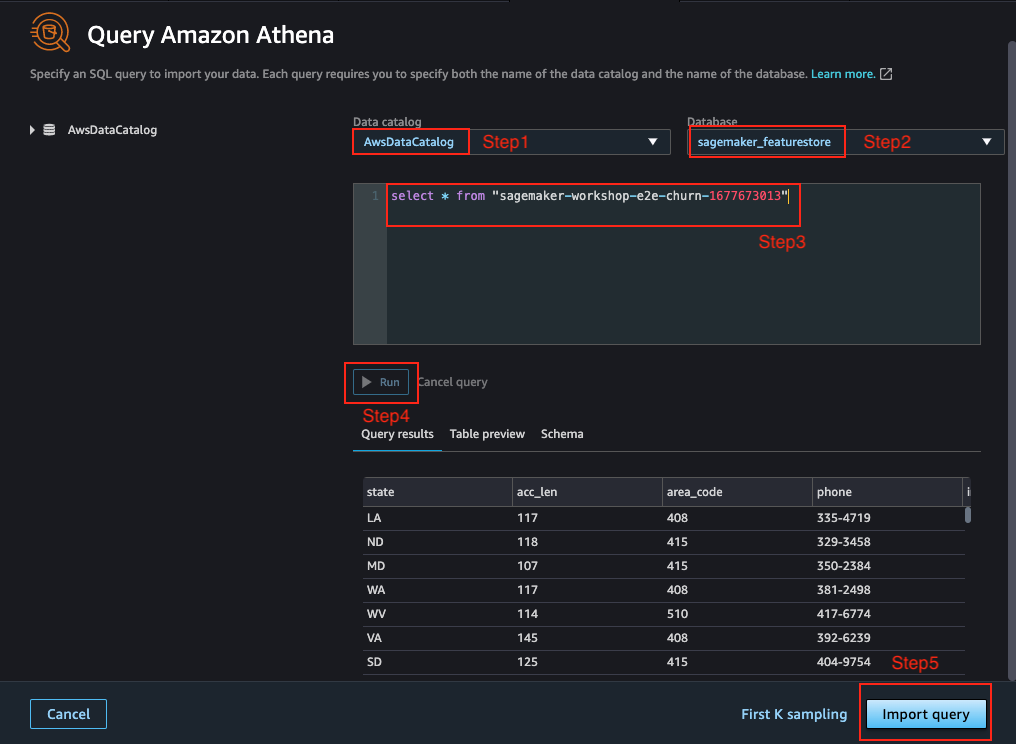Expand the AwsDataCatalog tree node
The image size is (1016, 744).
point(32,130)
